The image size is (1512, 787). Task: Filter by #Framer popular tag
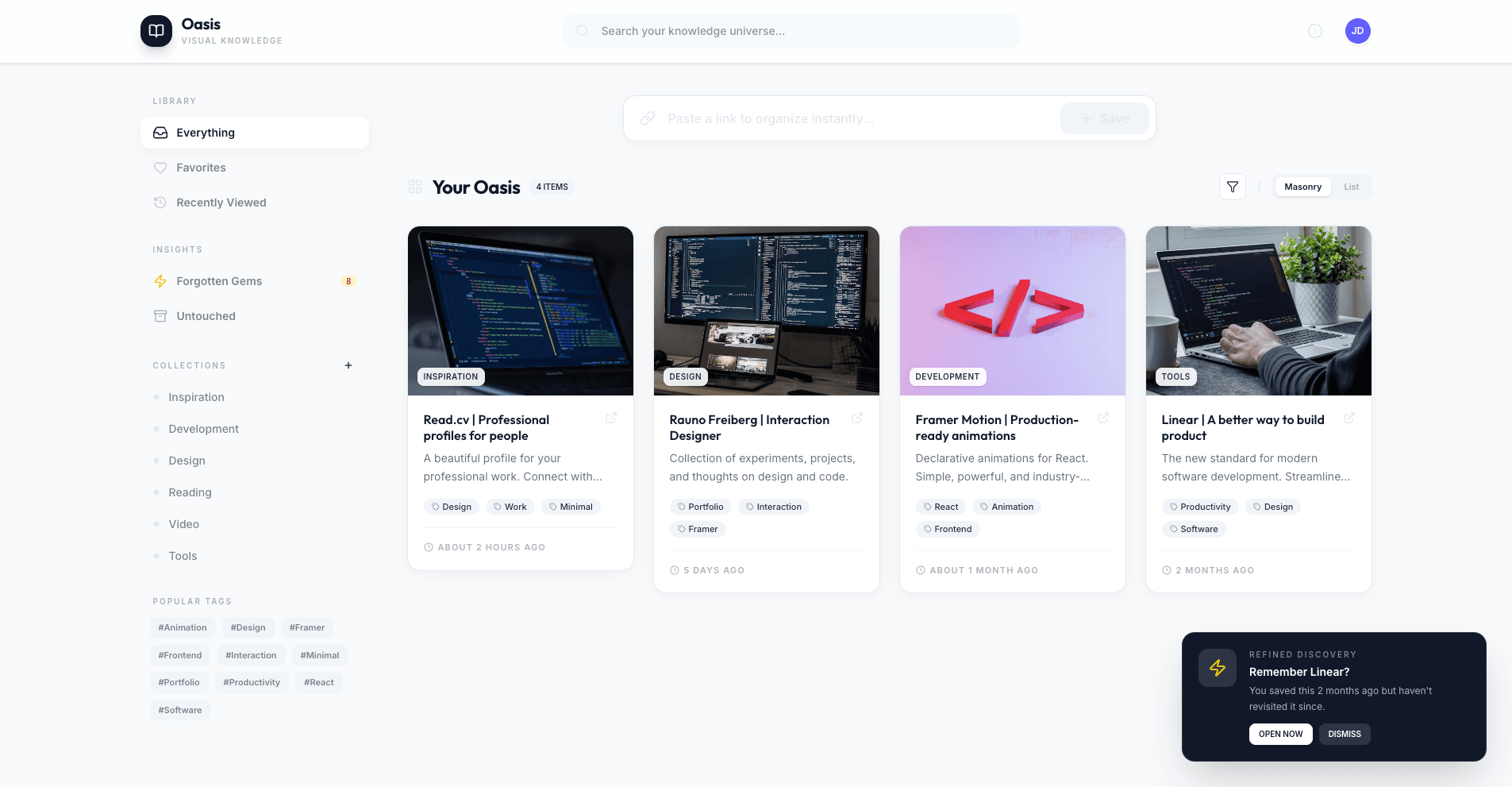[307, 627]
